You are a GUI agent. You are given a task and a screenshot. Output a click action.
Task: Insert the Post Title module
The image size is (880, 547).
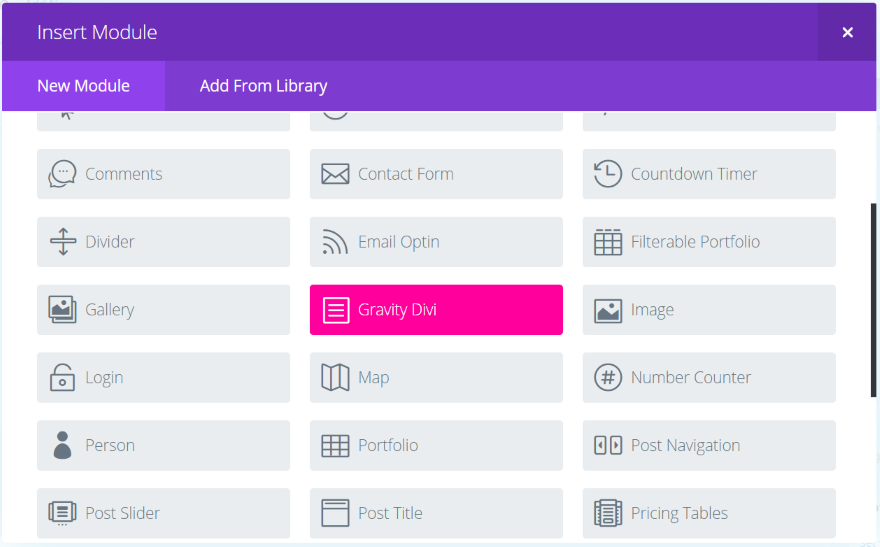tap(436, 513)
